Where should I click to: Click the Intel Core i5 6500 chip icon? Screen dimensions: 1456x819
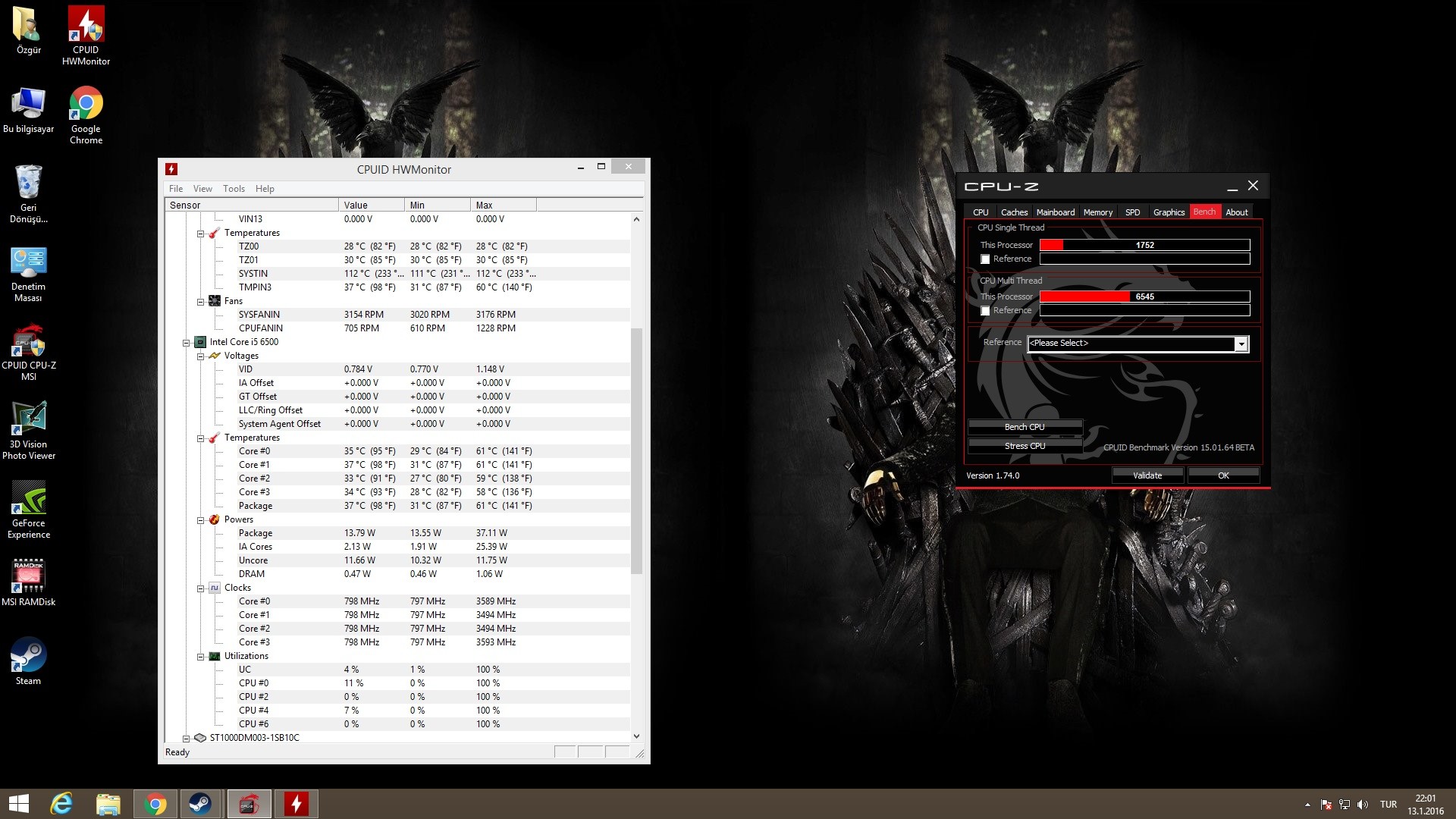pyautogui.click(x=200, y=342)
